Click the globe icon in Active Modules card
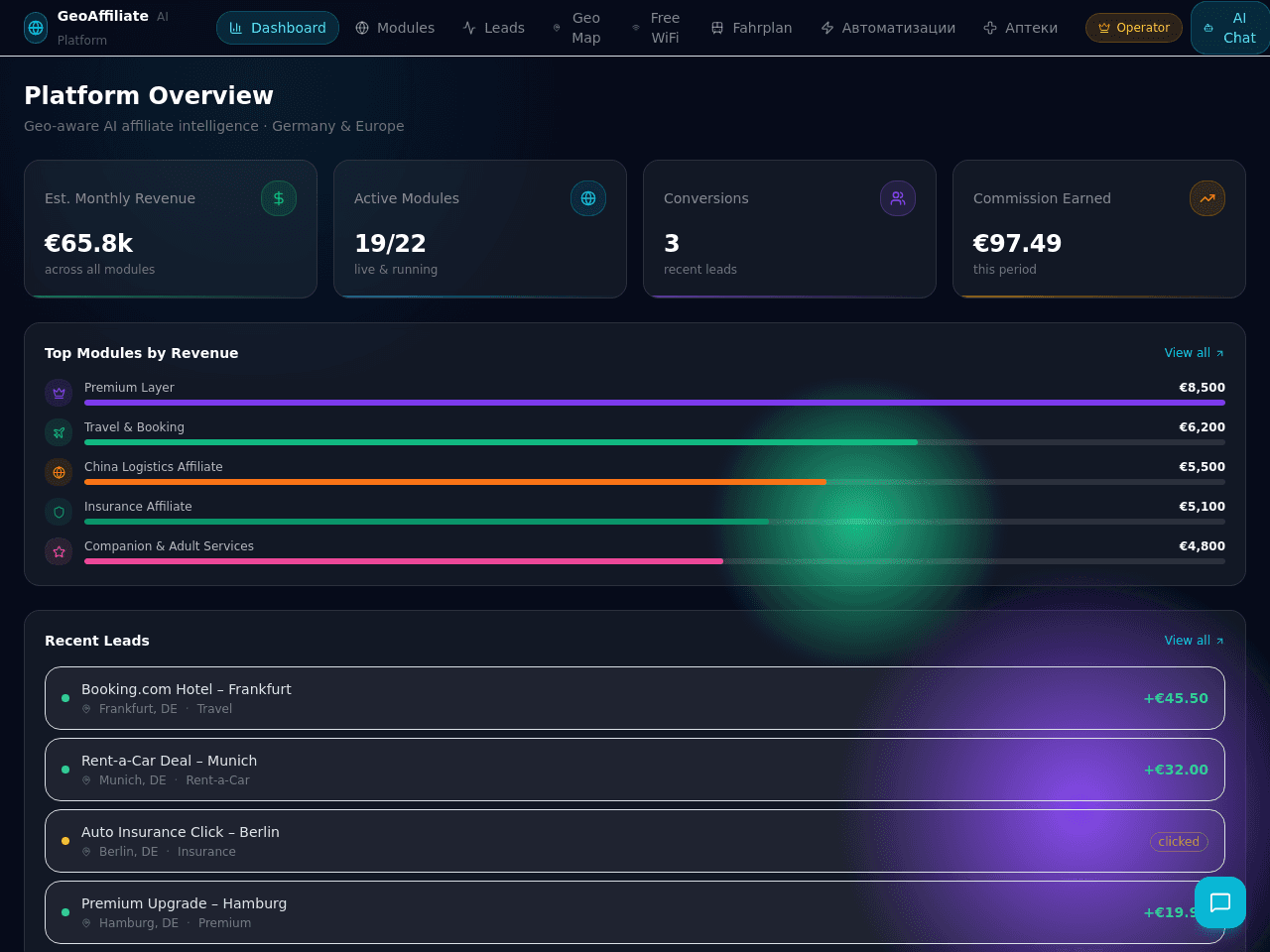This screenshot has height=952, width=1270. point(588,198)
